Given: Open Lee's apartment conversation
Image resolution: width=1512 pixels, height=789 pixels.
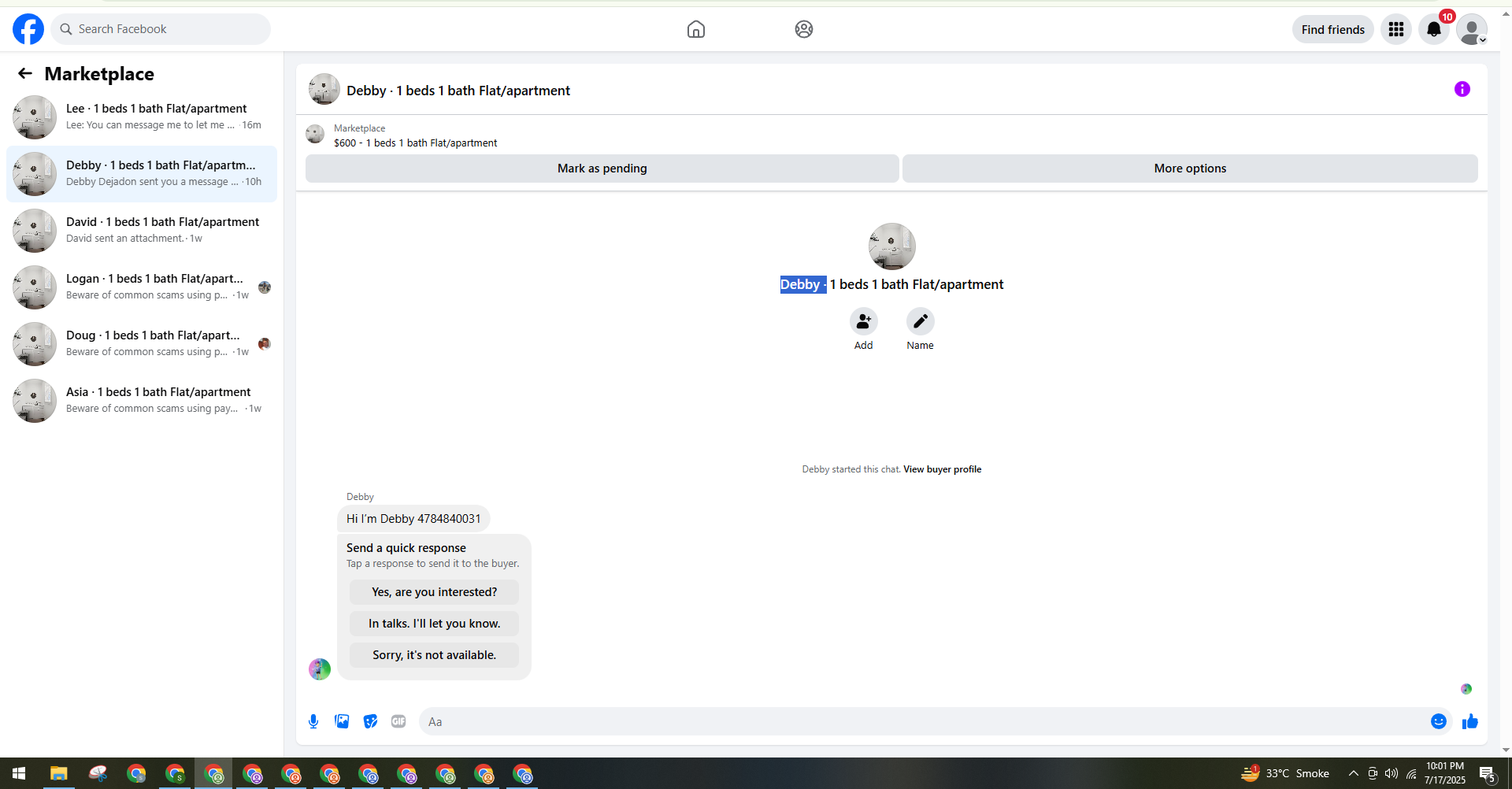Looking at the screenshot, I should [142, 117].
